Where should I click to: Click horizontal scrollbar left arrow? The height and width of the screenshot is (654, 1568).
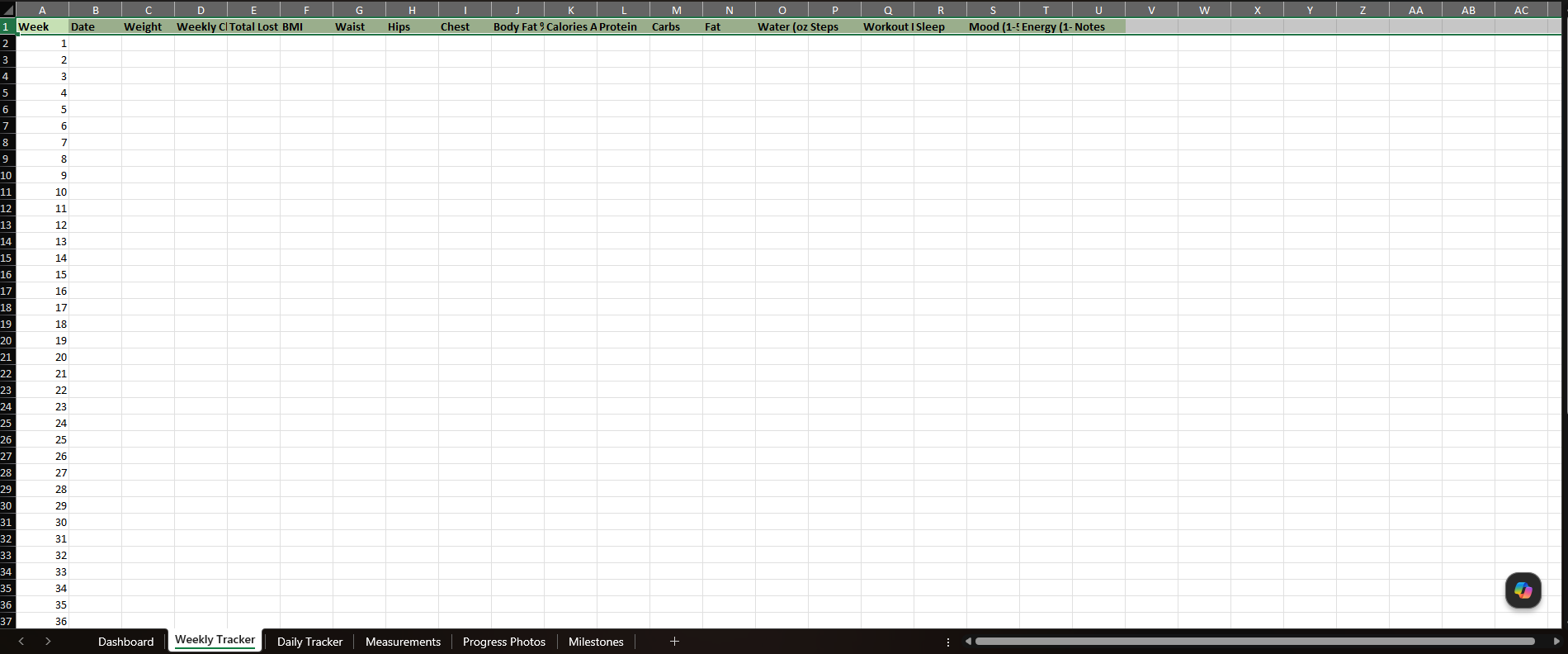point(968,642)
